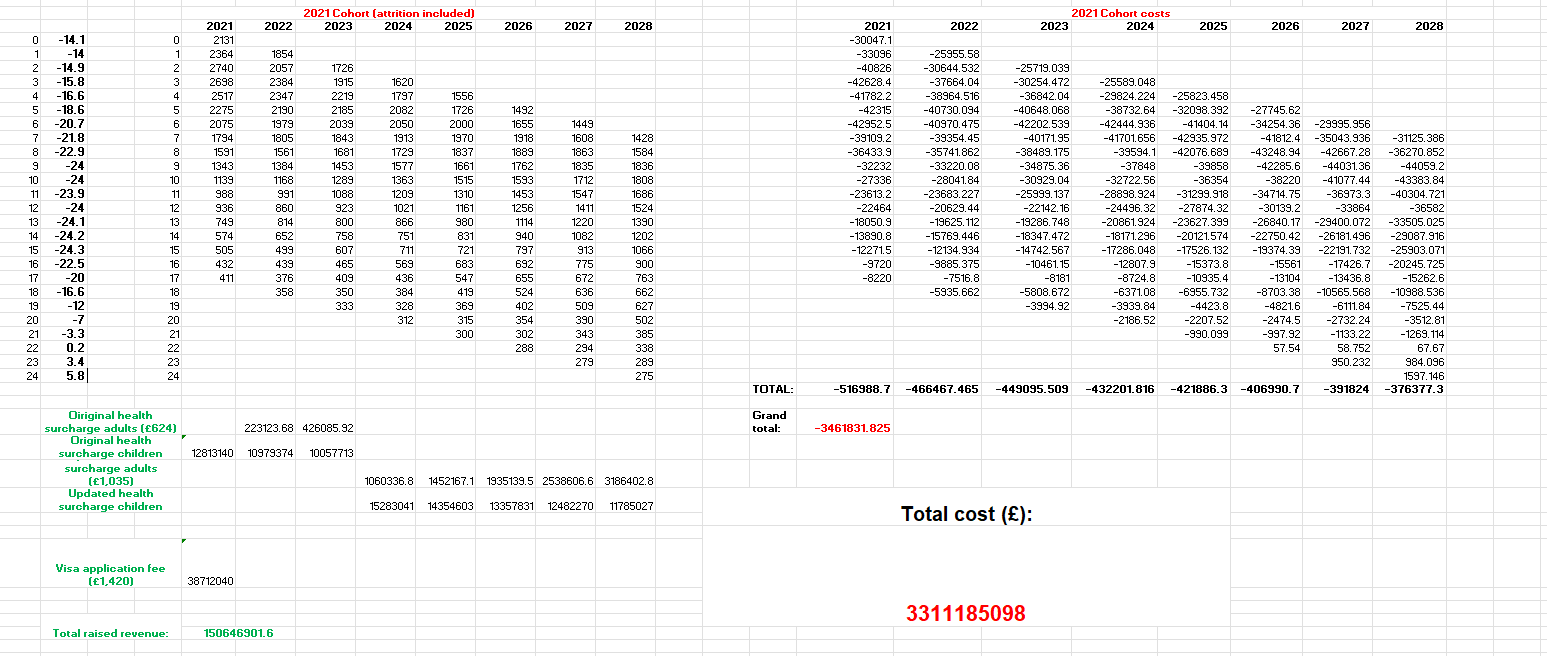Select the visa fee value 38712040

click(211, 581)
